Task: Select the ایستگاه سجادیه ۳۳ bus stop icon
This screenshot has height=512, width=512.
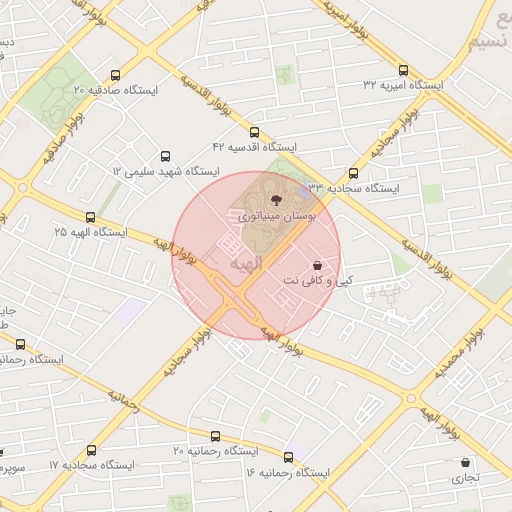Action: click(x=353, y=173)
